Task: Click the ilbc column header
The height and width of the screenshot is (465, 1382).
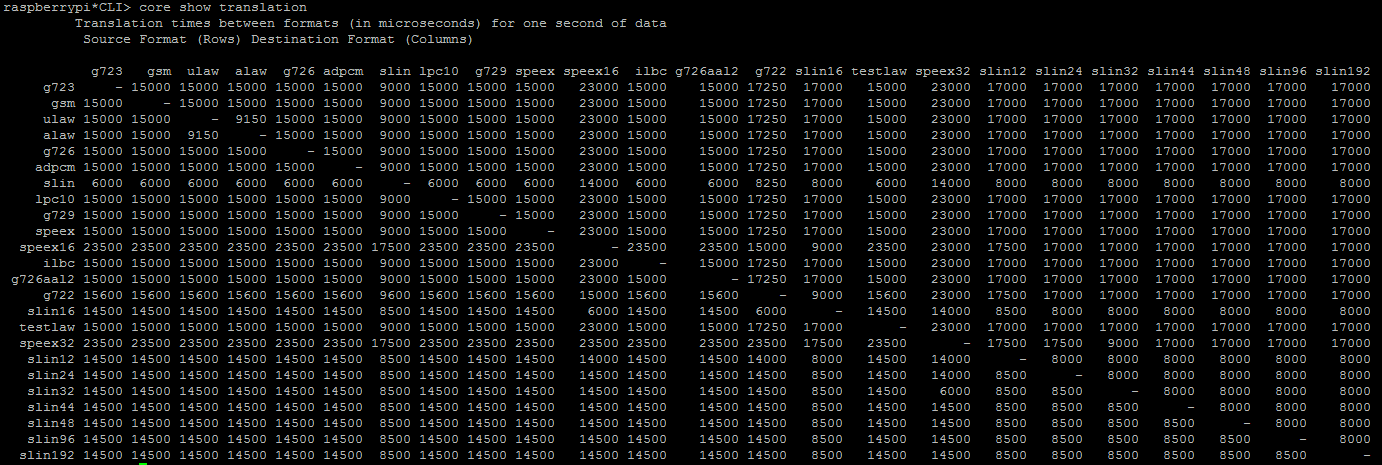Action: 651,71
